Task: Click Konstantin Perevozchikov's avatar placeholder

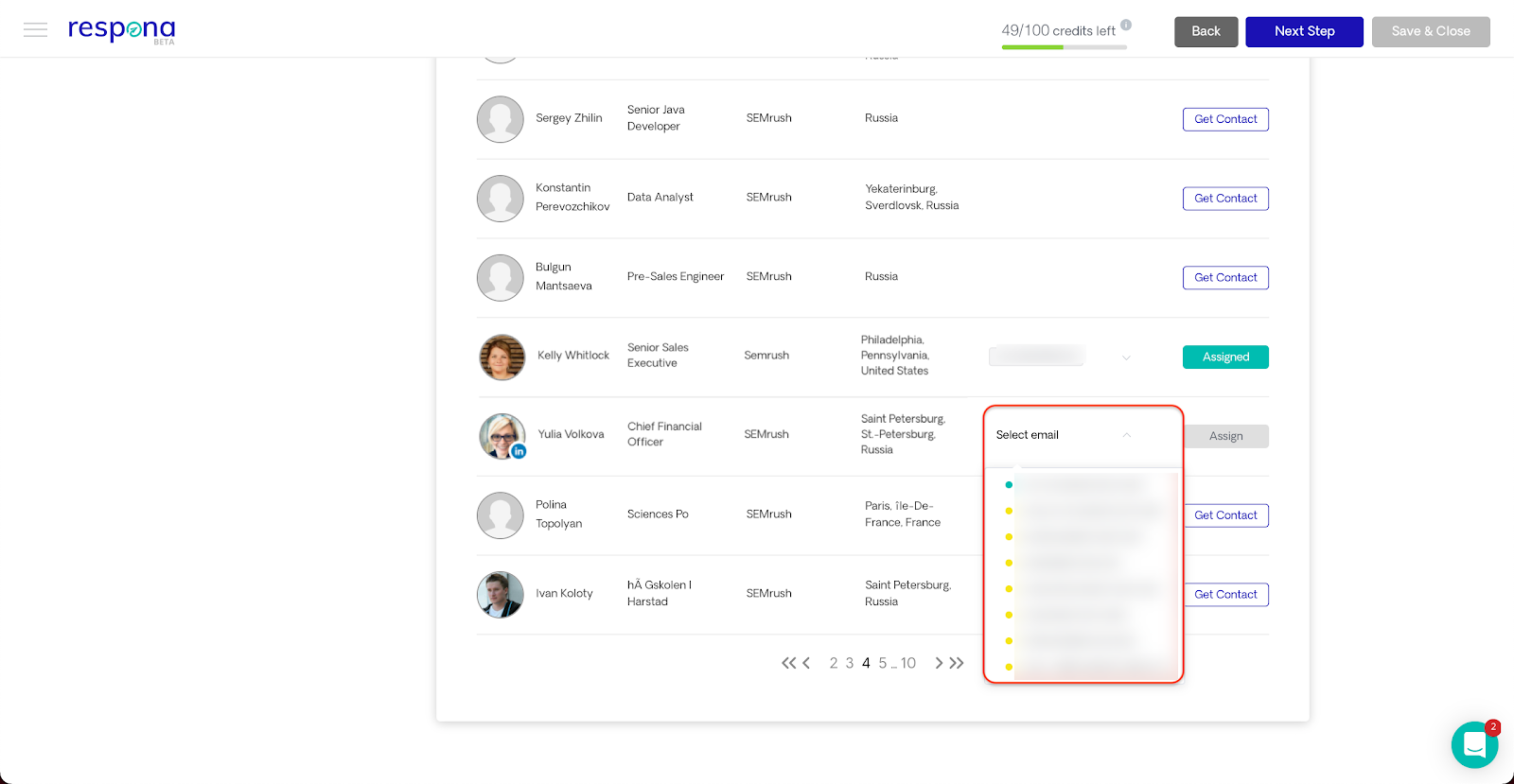Action: tap(501, 199)
